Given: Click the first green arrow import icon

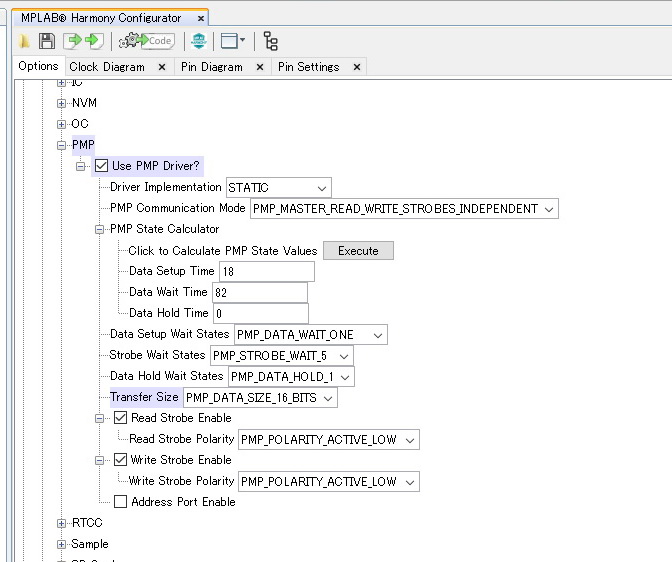Looking at the screenshot, I should coord(72,41).
